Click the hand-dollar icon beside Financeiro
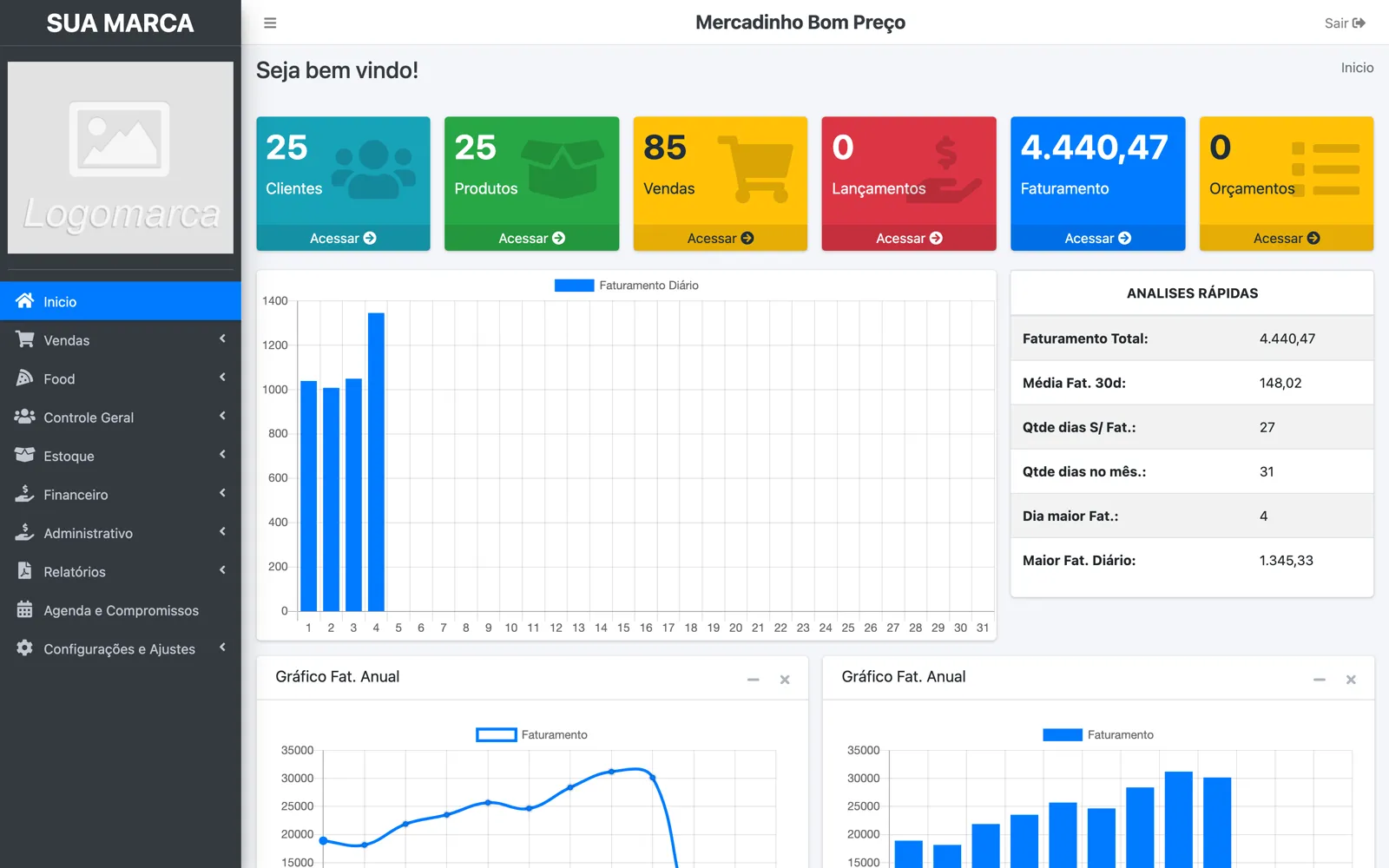The height and width of the screenshot is (868, 1389). click(25, 494)
